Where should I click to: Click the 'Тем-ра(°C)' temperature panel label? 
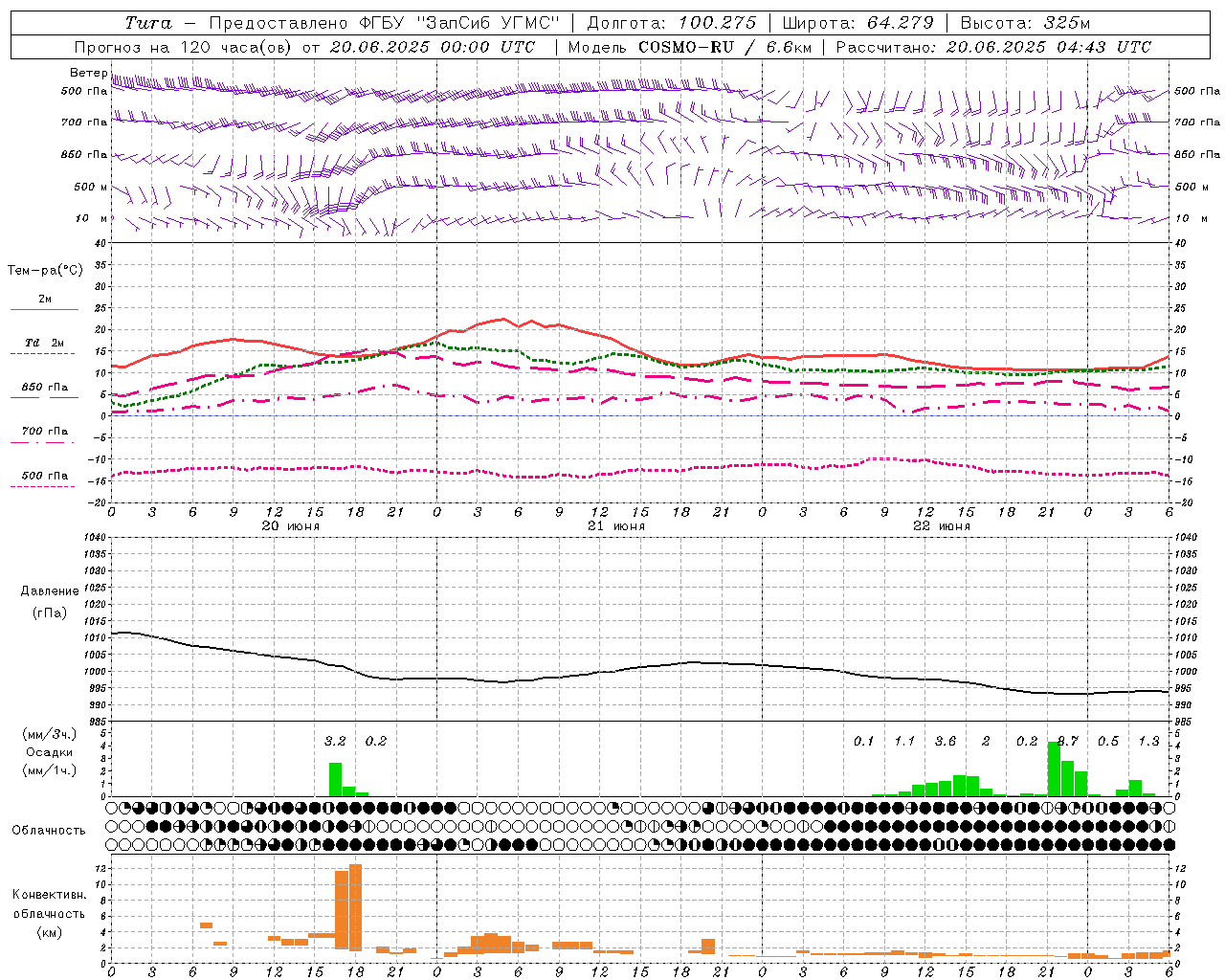coord(45,270)
